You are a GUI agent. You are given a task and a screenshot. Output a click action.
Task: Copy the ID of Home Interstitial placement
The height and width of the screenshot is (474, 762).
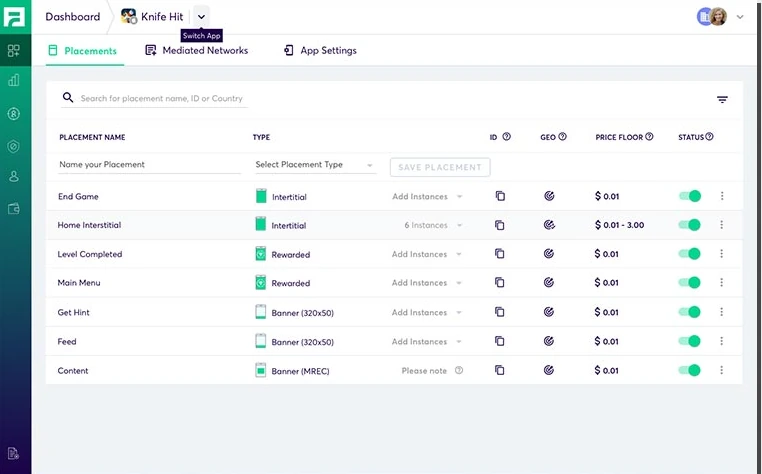500,225
